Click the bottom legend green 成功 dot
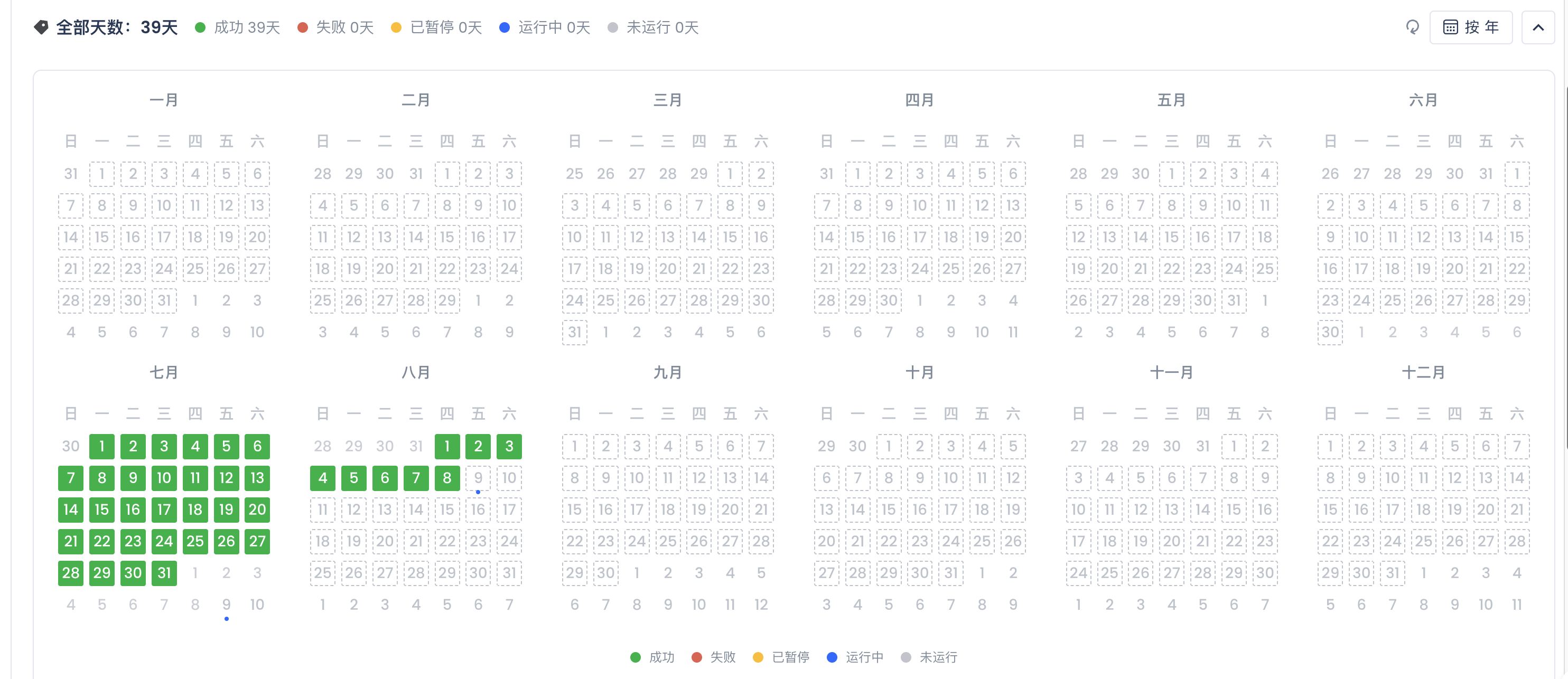 click(x=636, y=657)
